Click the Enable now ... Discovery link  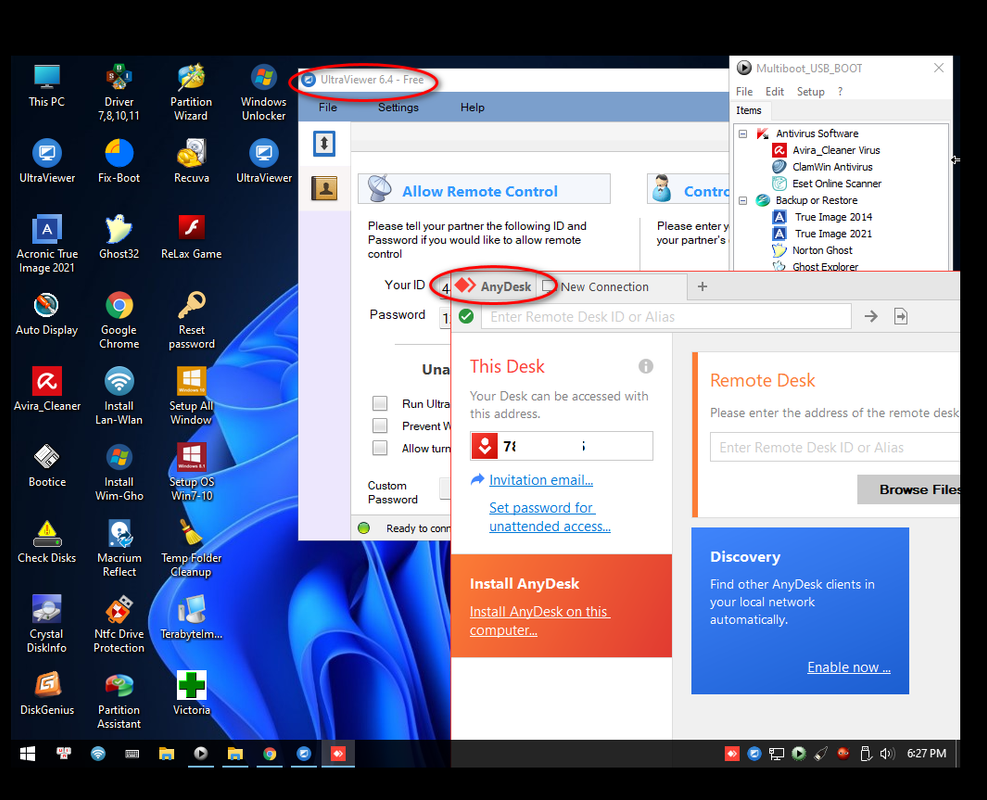click(x=849, y=667)
